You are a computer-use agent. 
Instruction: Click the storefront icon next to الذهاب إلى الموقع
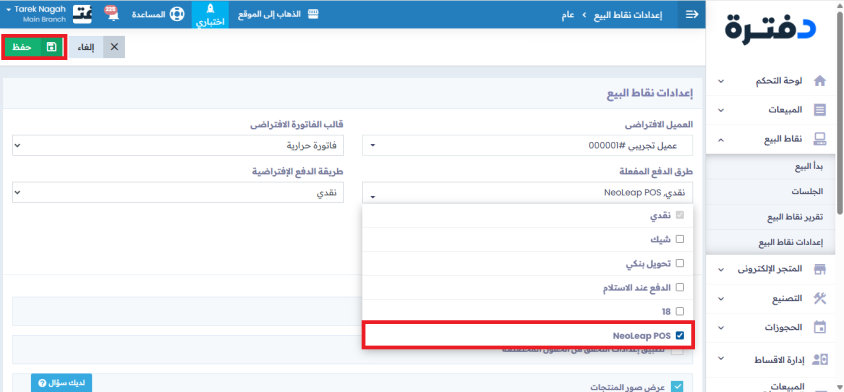[313, 14]
